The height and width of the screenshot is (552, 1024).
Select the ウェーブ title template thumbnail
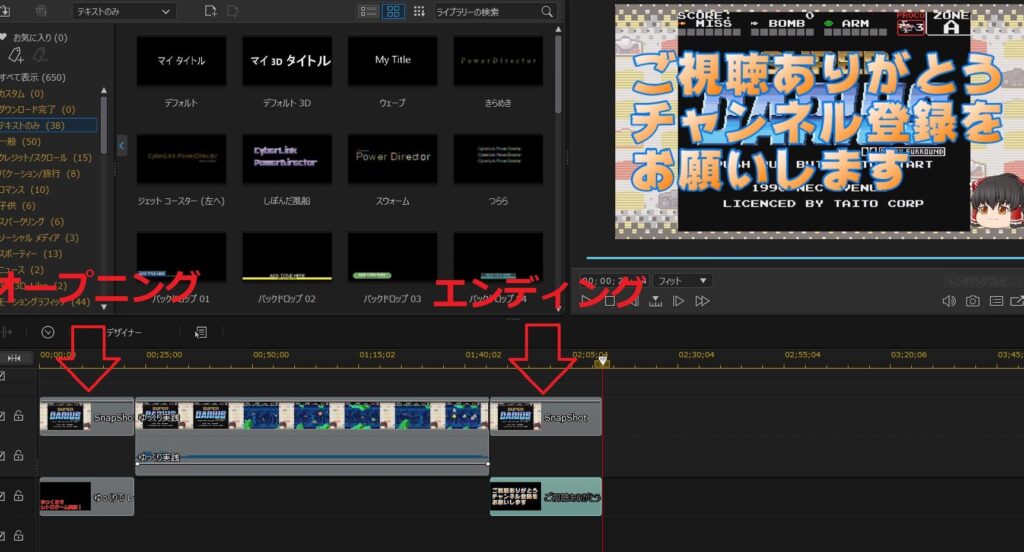(393, 61)
